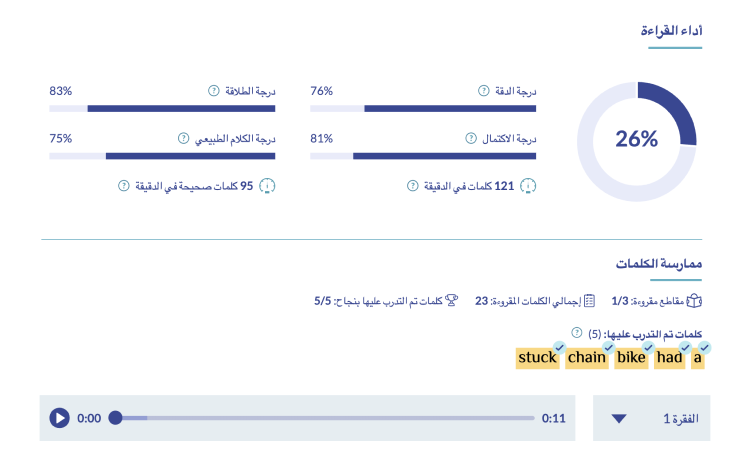Screen dimensions: 734x468
Task: Click the 26% donut chart
Action: (x=637, y=139)
